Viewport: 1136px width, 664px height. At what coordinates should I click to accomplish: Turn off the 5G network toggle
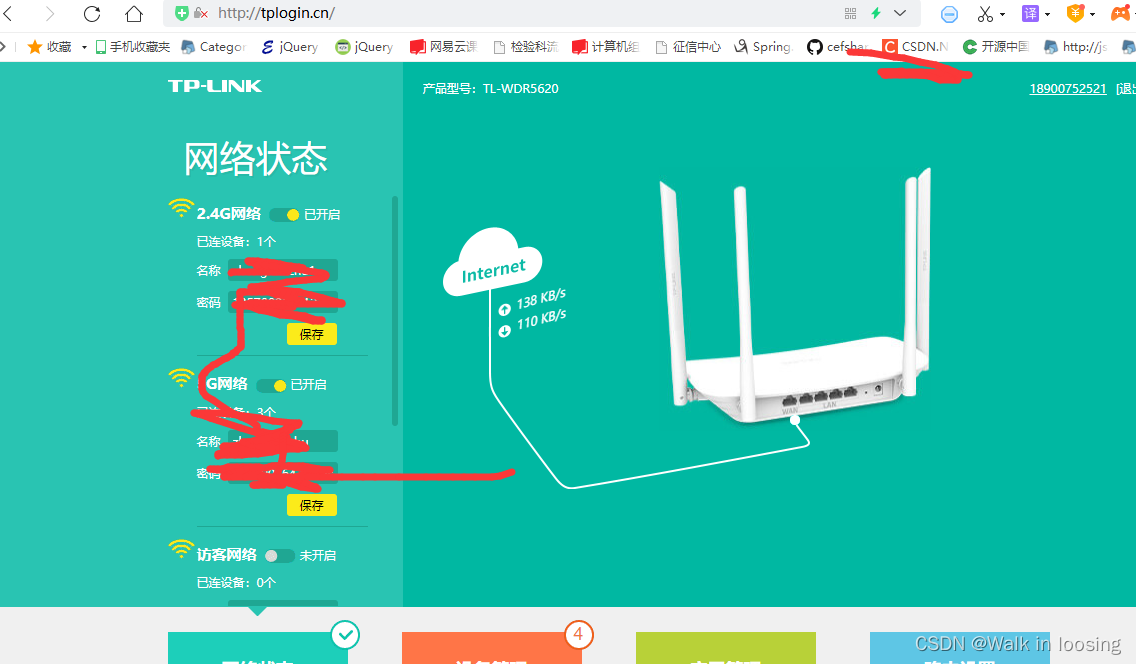pyautogui.click(x=271, y=384)
